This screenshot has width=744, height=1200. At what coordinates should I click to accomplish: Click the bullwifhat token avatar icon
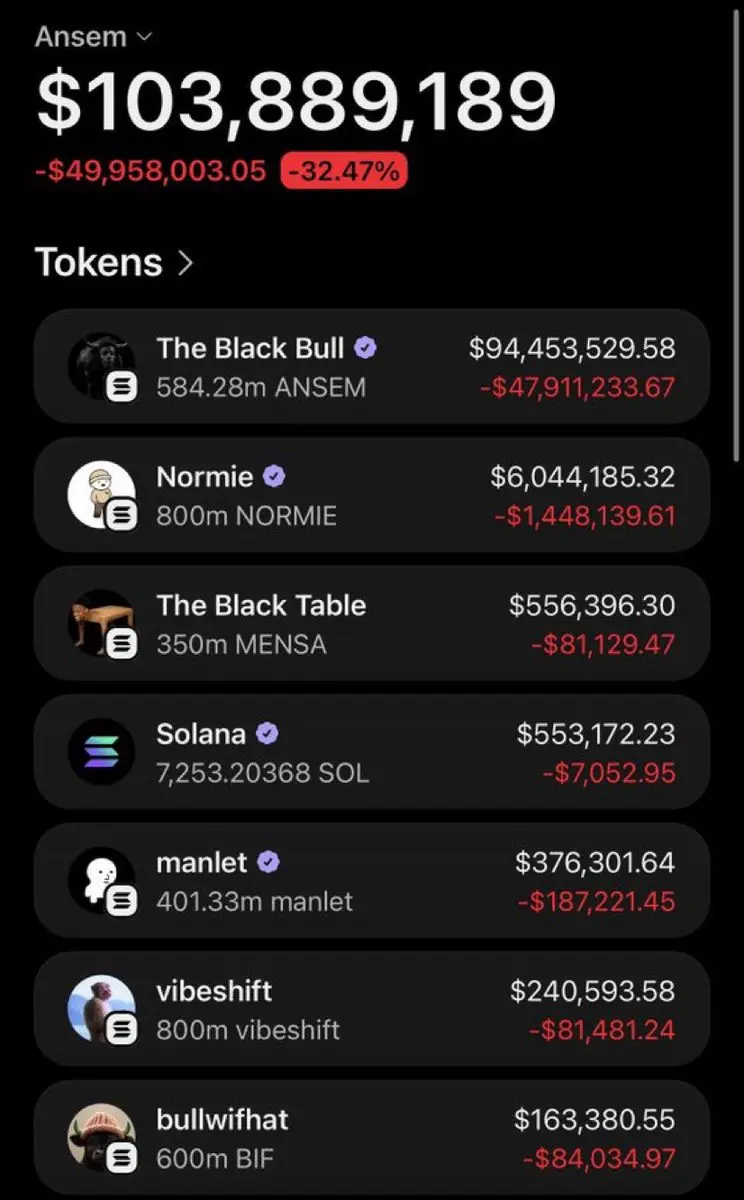(101, 1138)
